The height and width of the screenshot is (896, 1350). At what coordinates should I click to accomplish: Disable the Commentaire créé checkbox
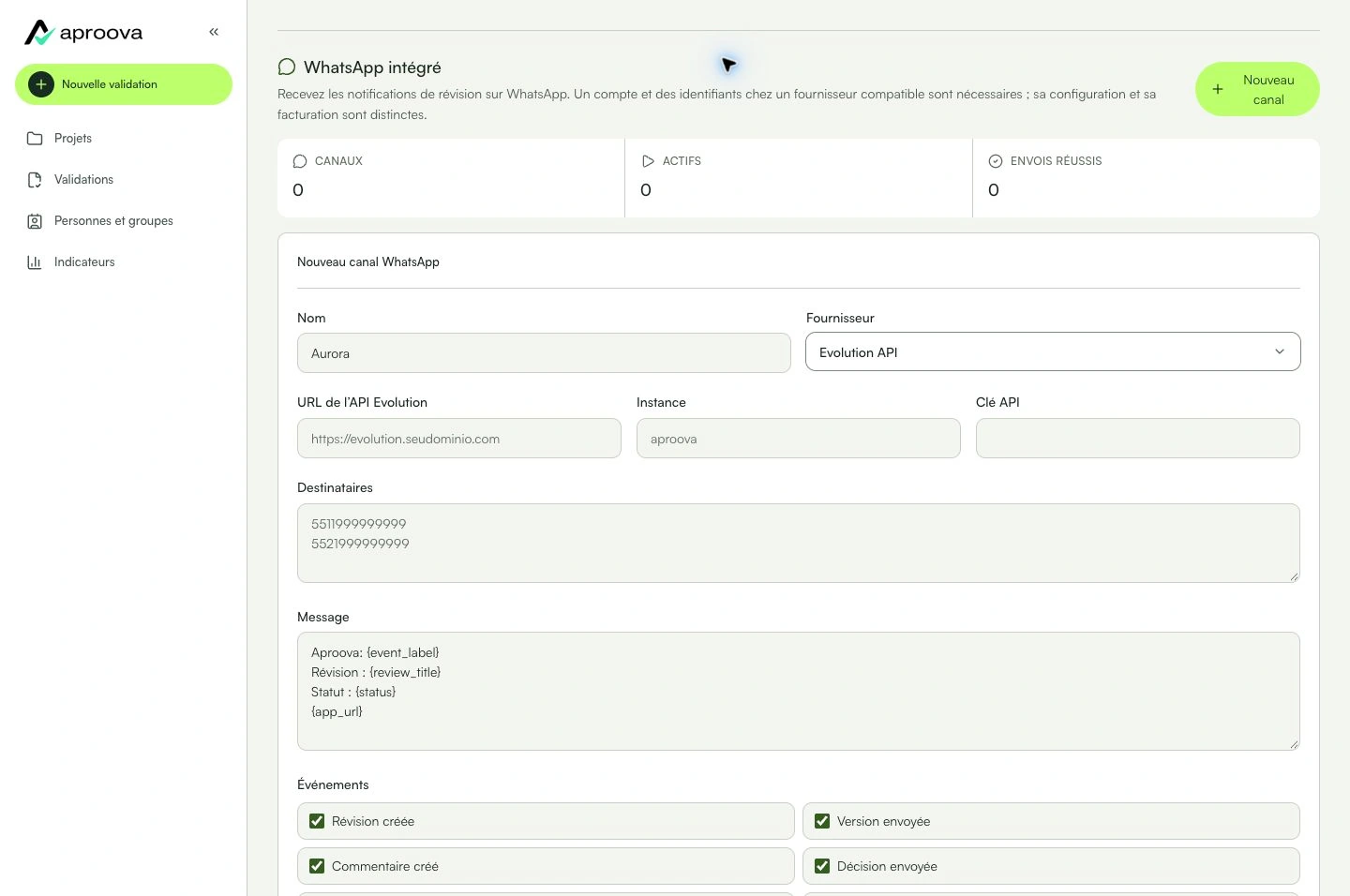pos(317,866)
